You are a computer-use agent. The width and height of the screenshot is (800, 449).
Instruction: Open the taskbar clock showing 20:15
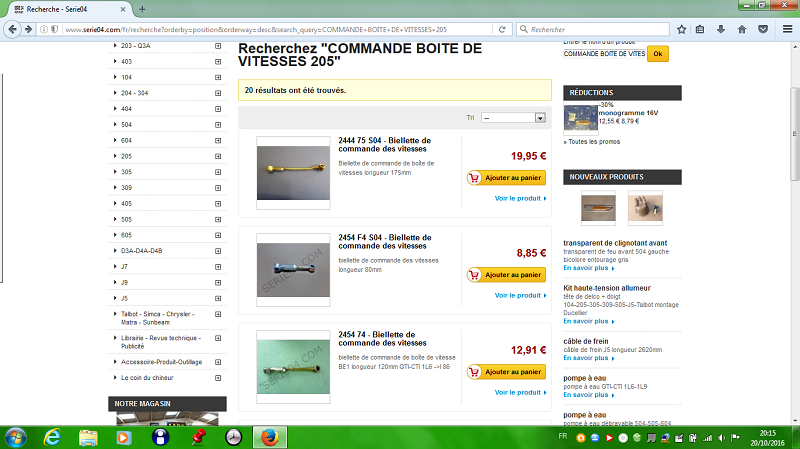click(767, 438)
